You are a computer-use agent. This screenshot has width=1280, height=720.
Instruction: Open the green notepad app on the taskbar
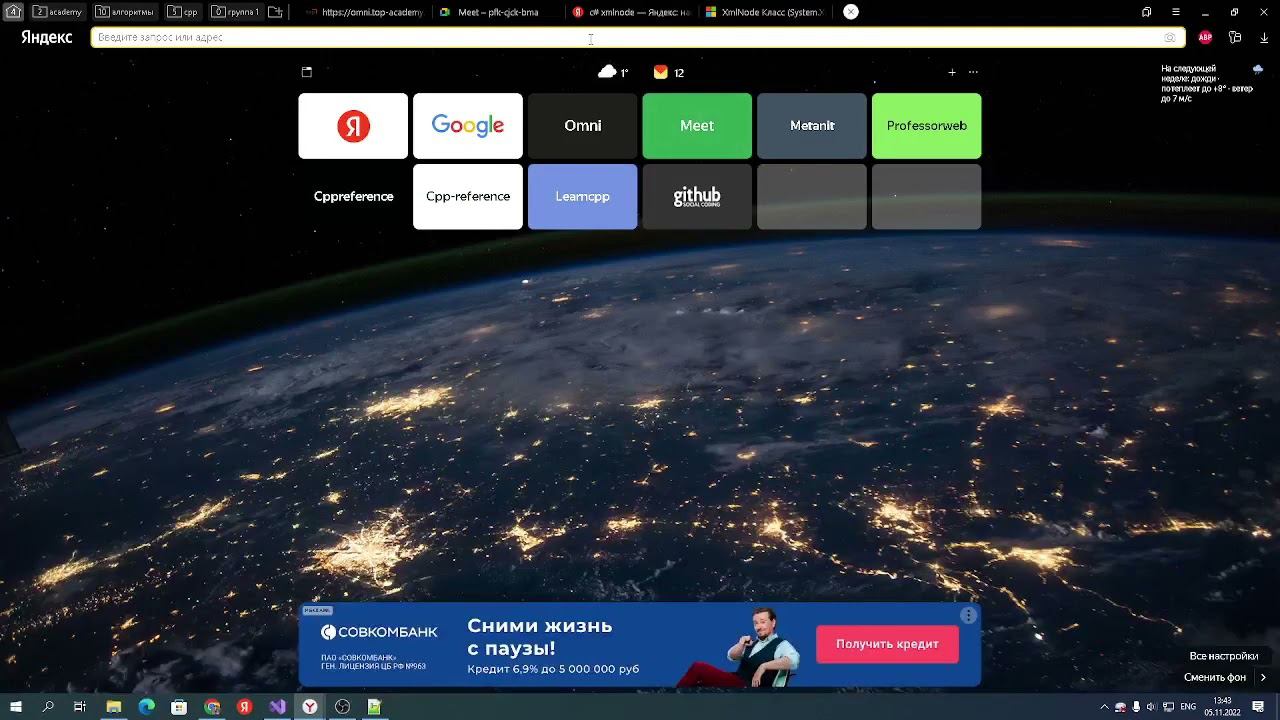(x=375, y=707)
